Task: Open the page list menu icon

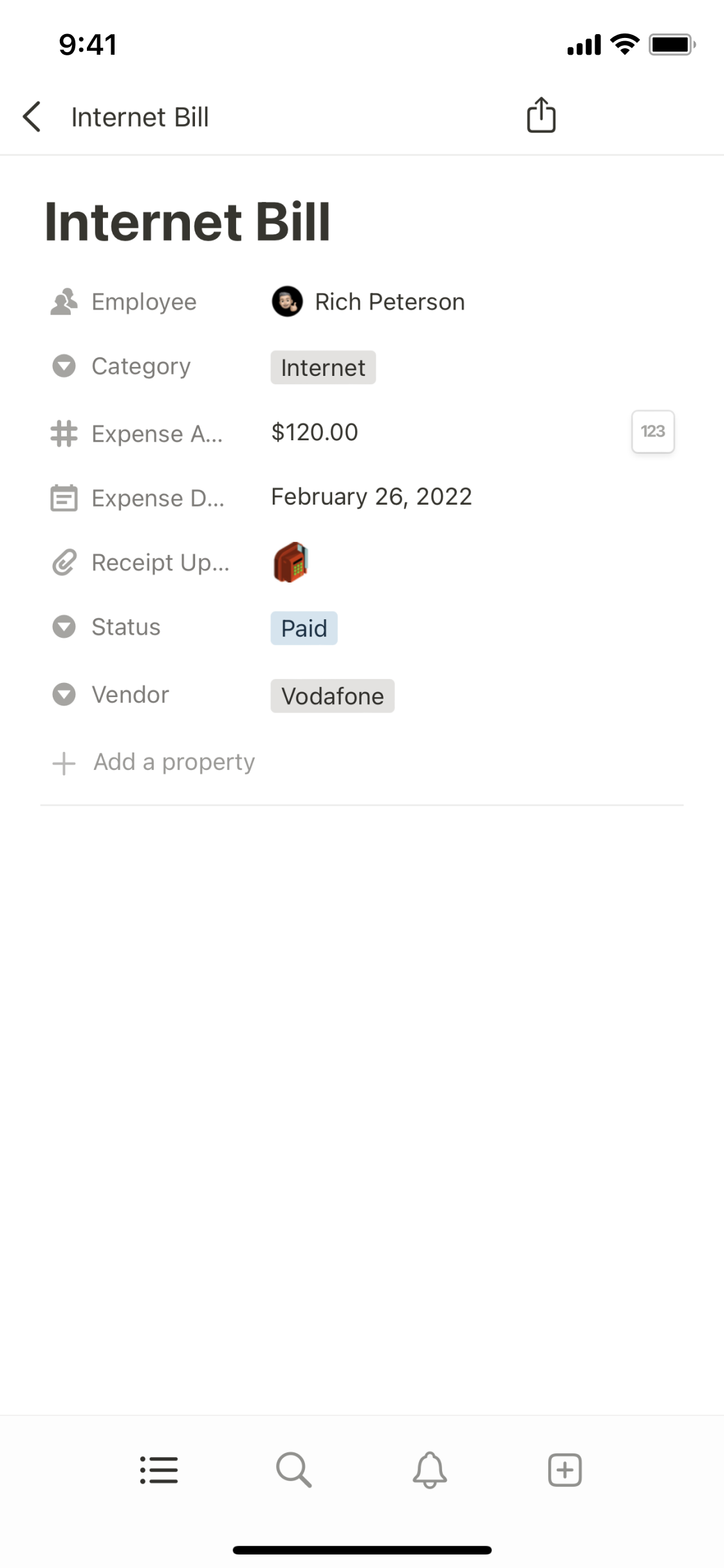Action: [x=159, y=1470]
